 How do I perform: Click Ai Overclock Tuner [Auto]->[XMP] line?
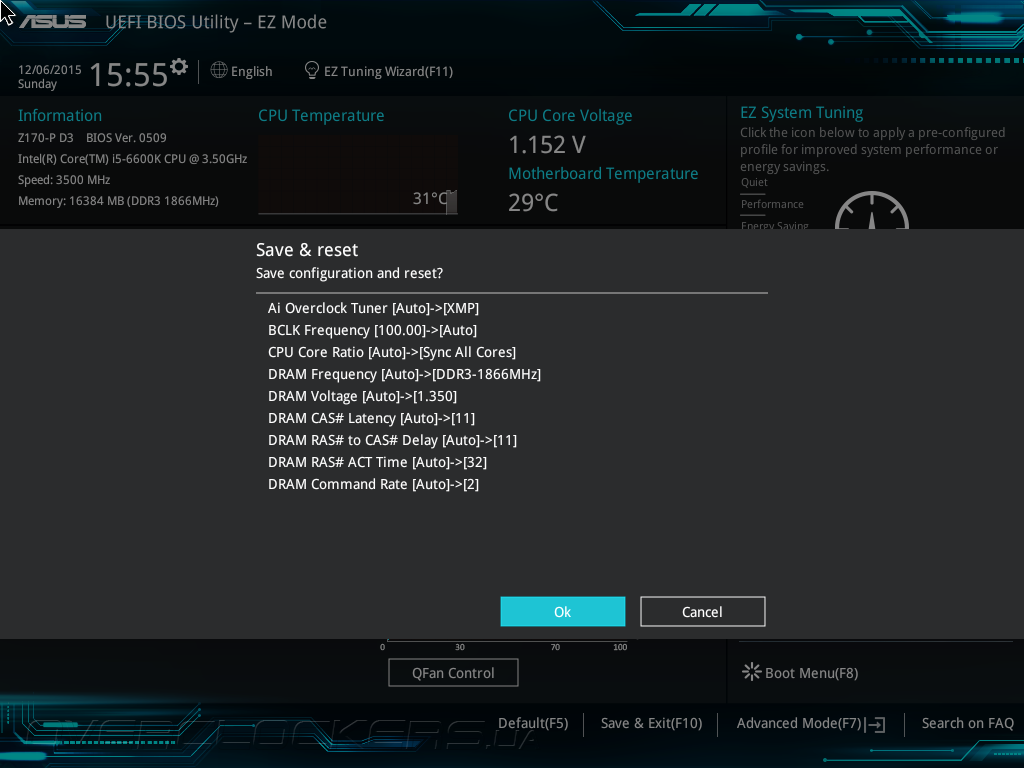point(373,308)
